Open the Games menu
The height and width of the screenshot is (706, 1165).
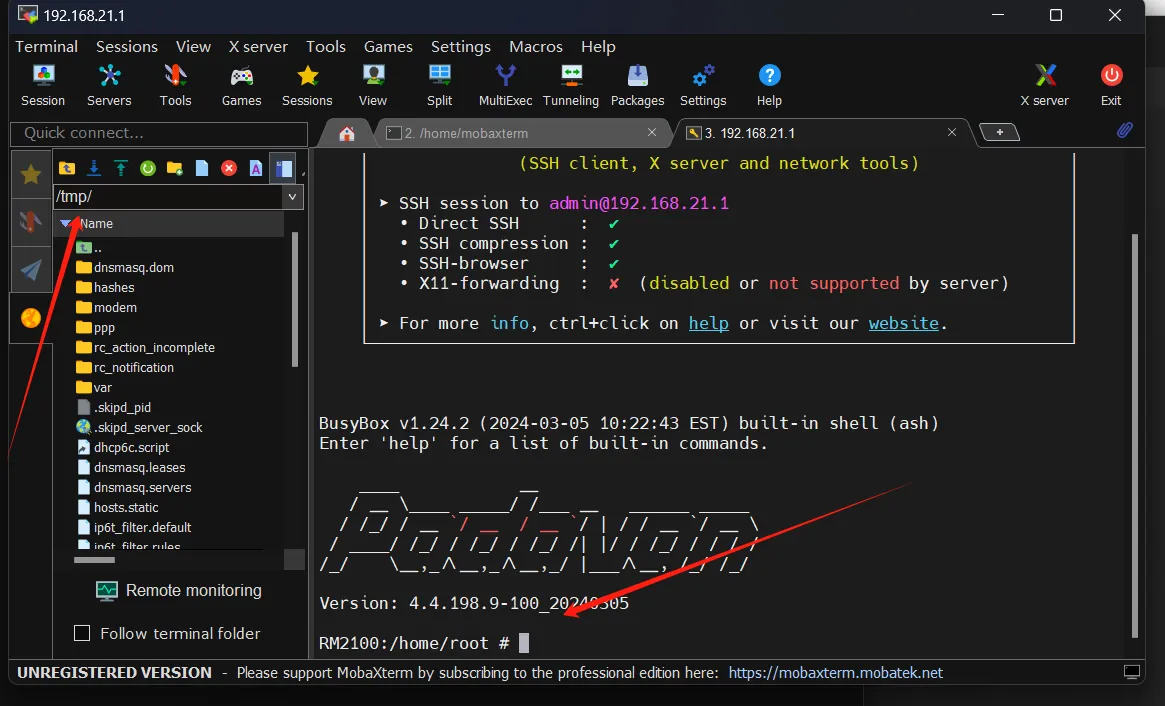388,46
